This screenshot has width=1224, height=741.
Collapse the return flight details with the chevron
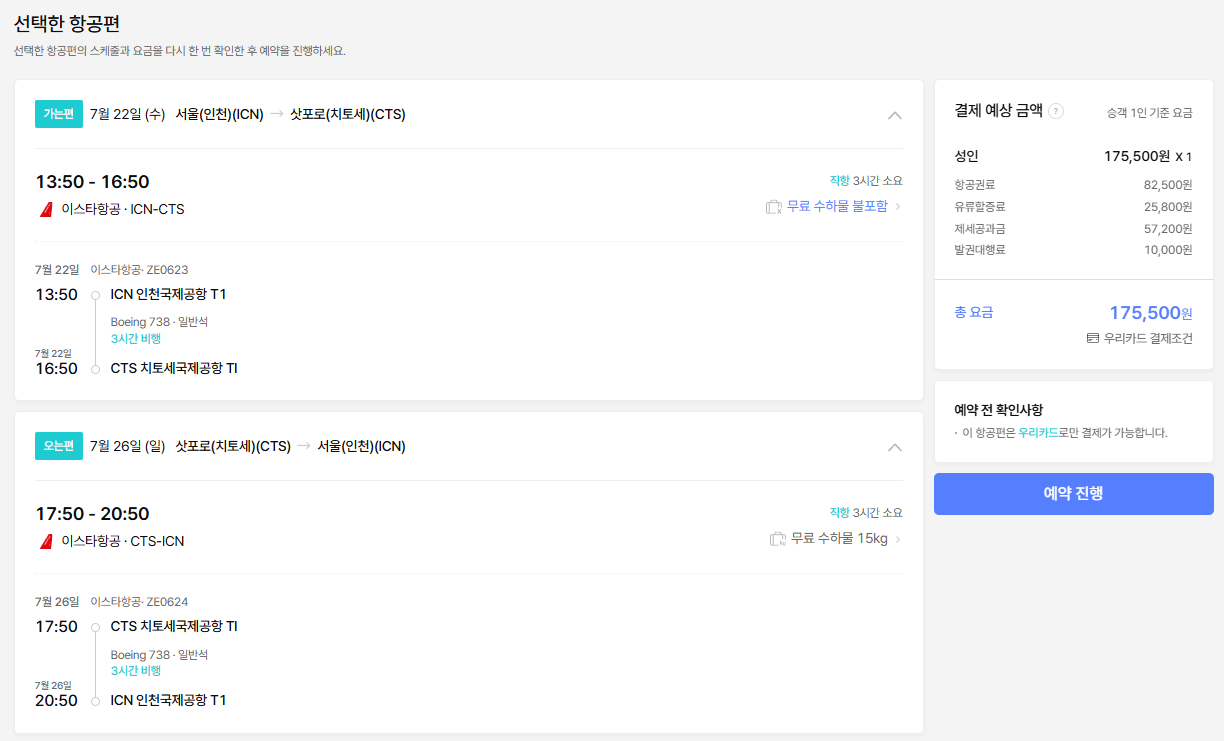[x=895, y=447]
